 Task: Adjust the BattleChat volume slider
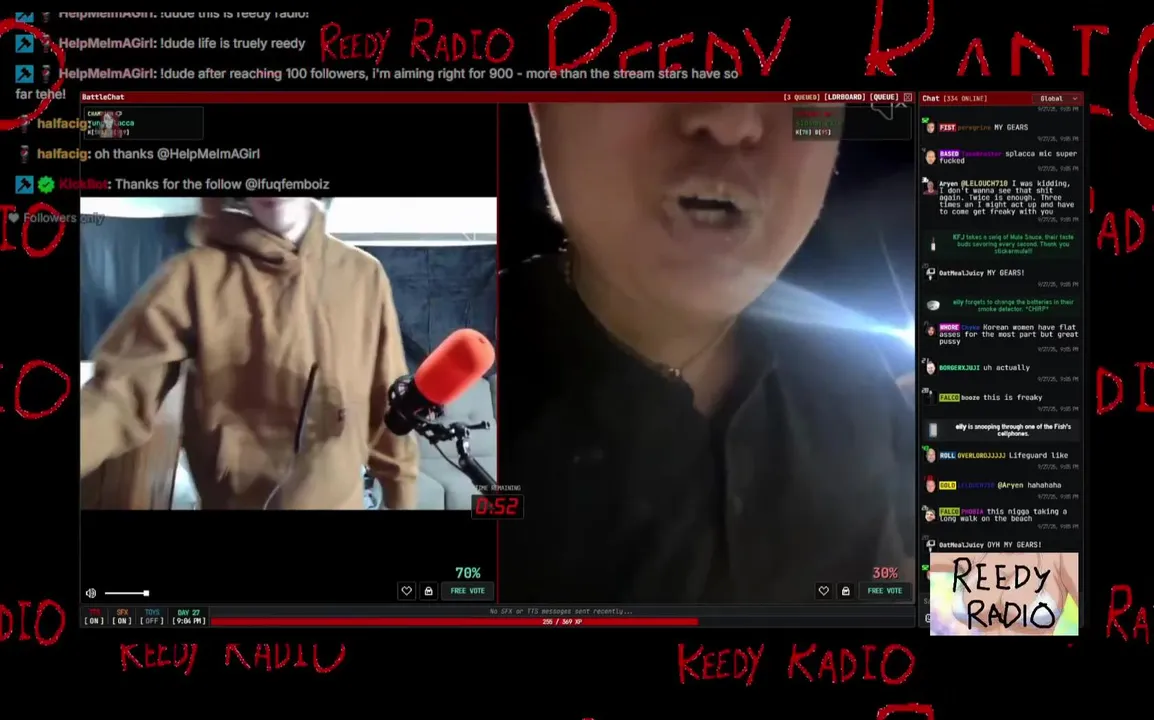pos(127,593)
